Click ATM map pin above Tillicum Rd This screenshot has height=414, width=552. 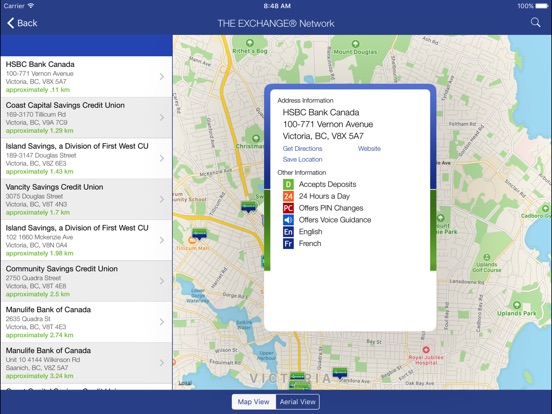pyautogui.click(x=249, y=207)
